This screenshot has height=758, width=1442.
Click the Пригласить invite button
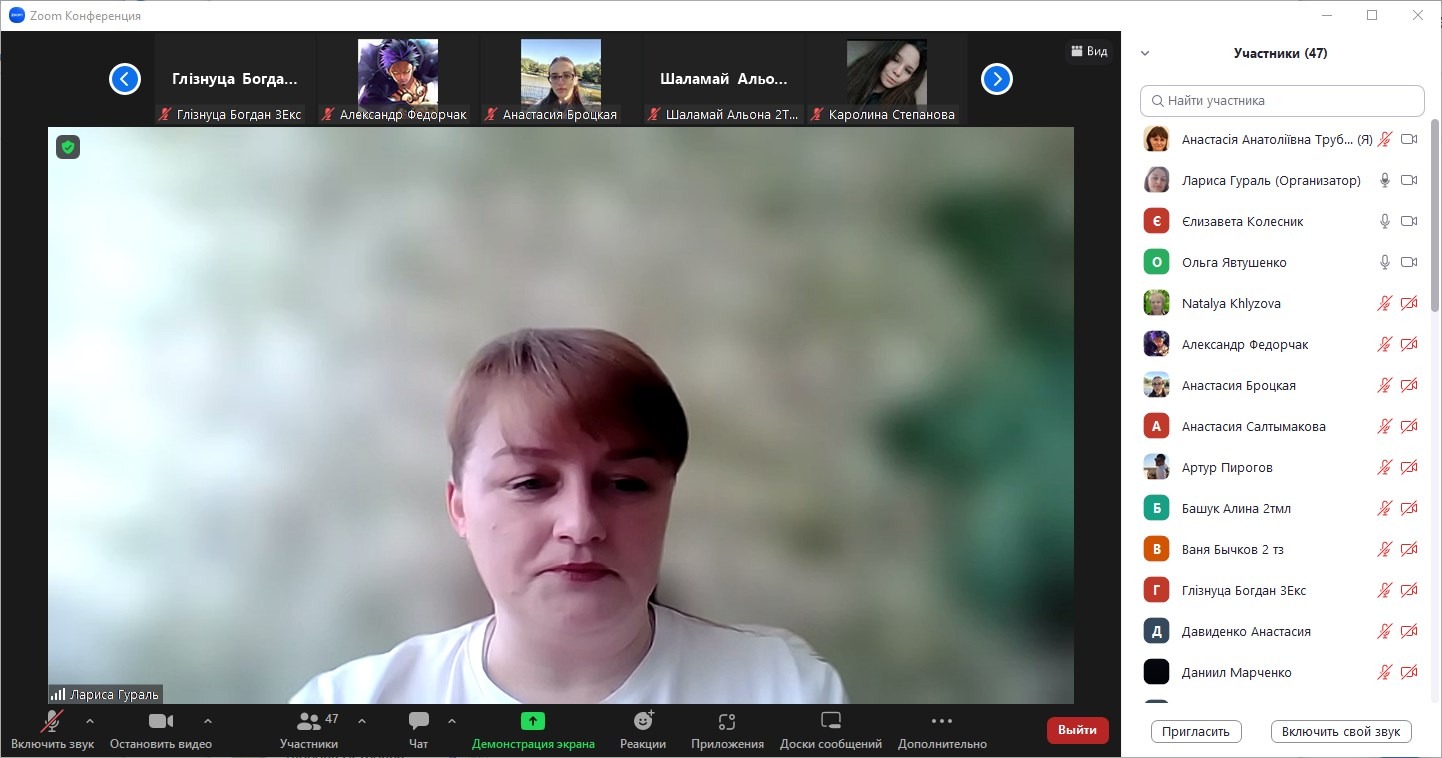[x=1196, y=731]
